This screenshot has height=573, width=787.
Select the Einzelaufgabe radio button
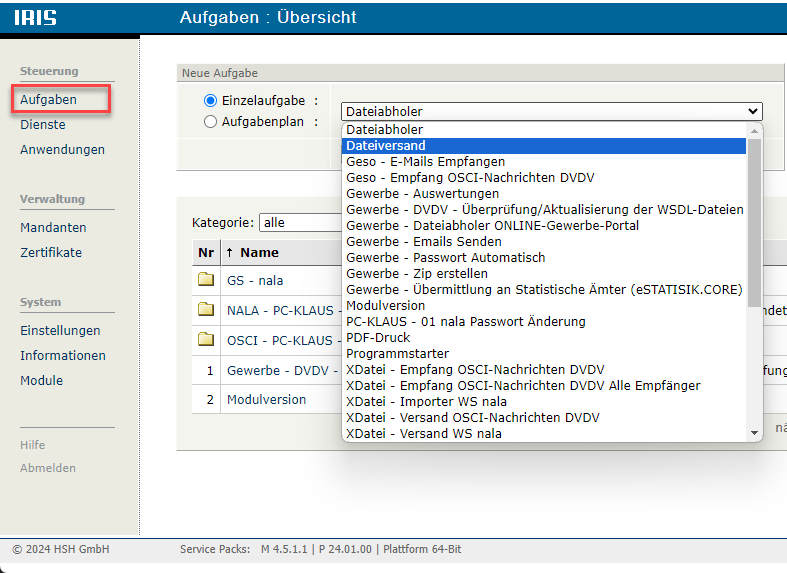click(x=210, y=101)
